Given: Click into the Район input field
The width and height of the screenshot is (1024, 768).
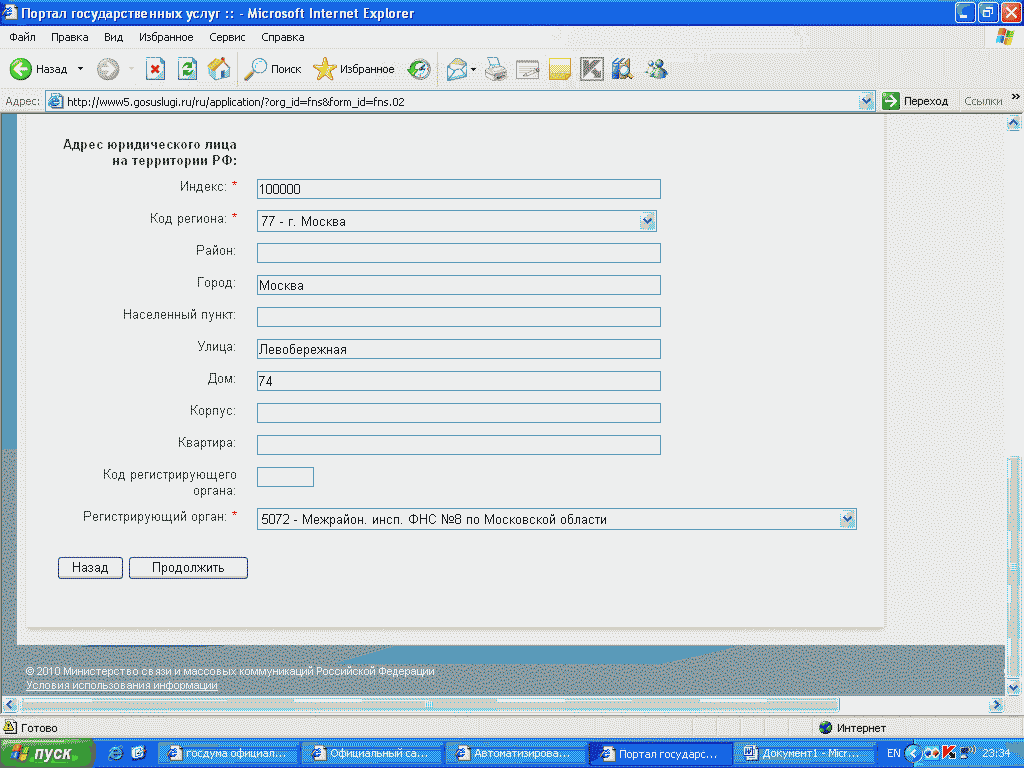Looking at the screenshot, I should pos(458,253).
